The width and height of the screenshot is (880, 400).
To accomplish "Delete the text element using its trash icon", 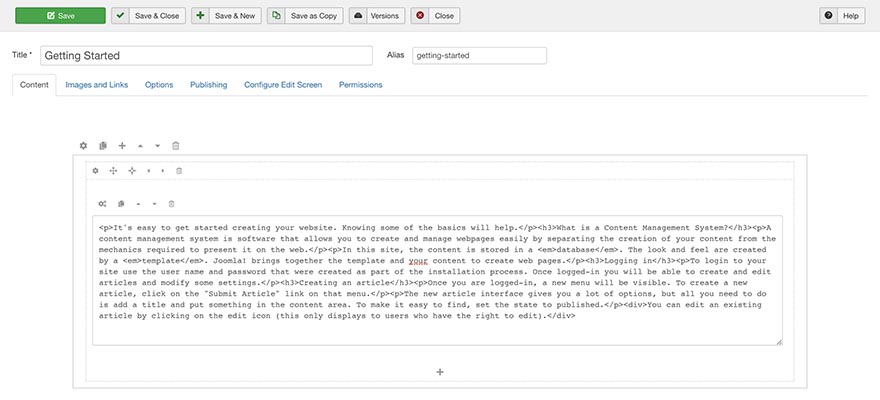I will (x=172, y=204).
